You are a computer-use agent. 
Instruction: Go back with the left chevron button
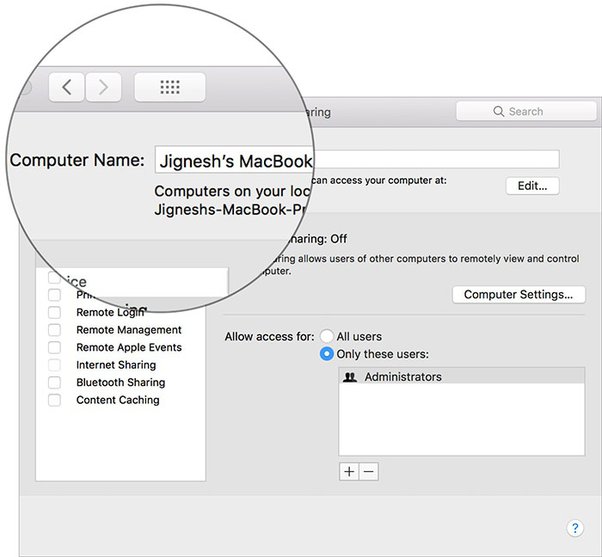[66, 87]
